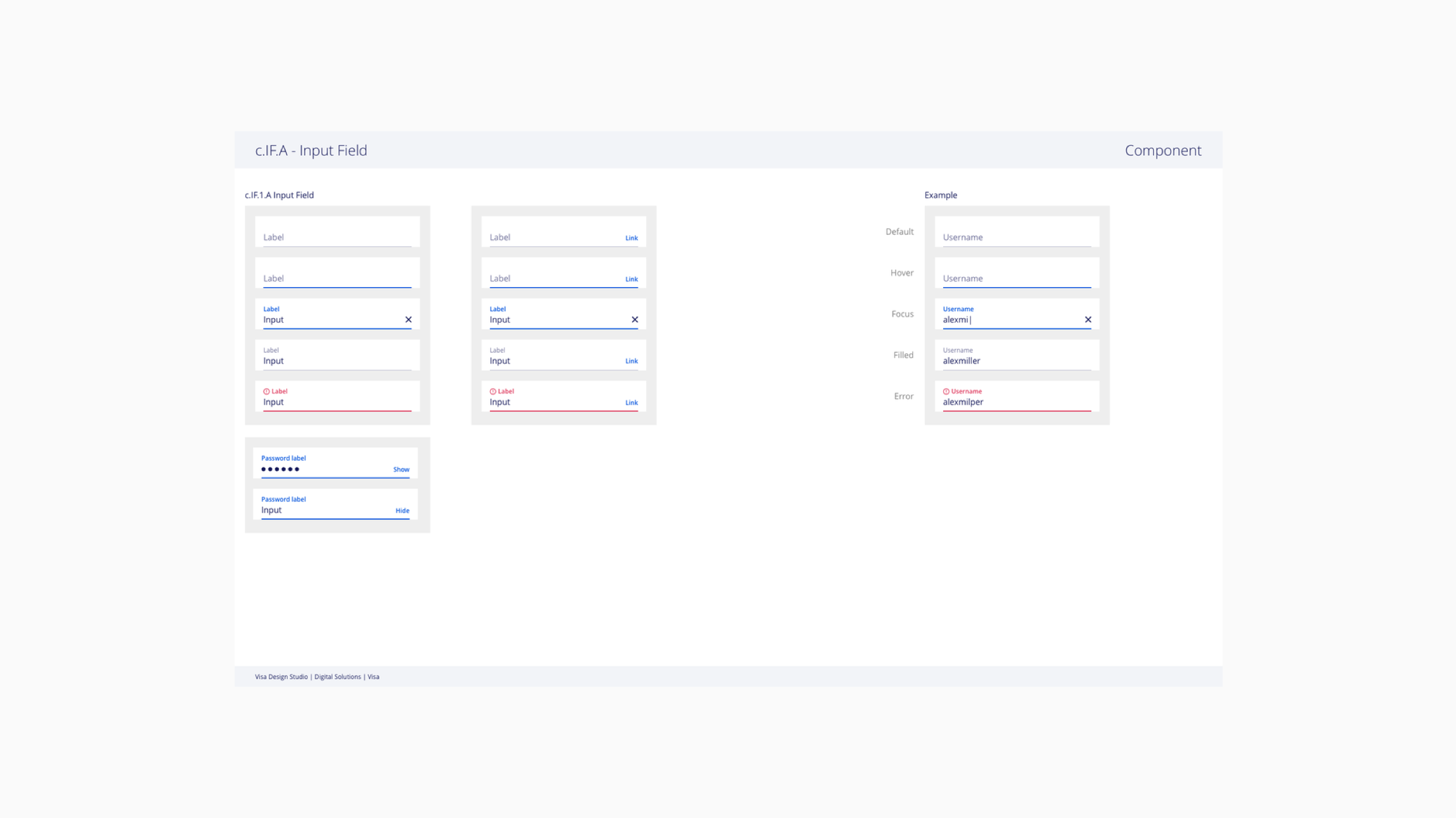Click the 'Focus' state label
Screen dimensions: 1456x818
[903, 314]
